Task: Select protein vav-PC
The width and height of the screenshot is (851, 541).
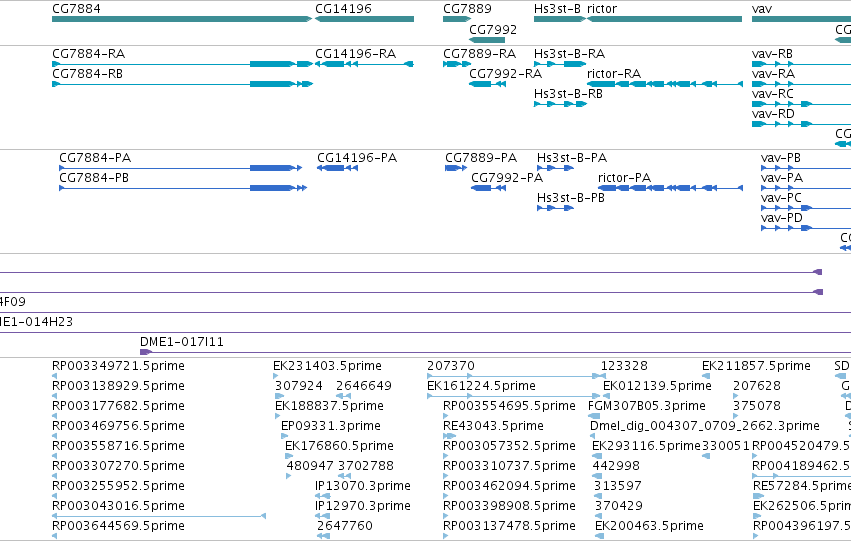Action: 806,208
